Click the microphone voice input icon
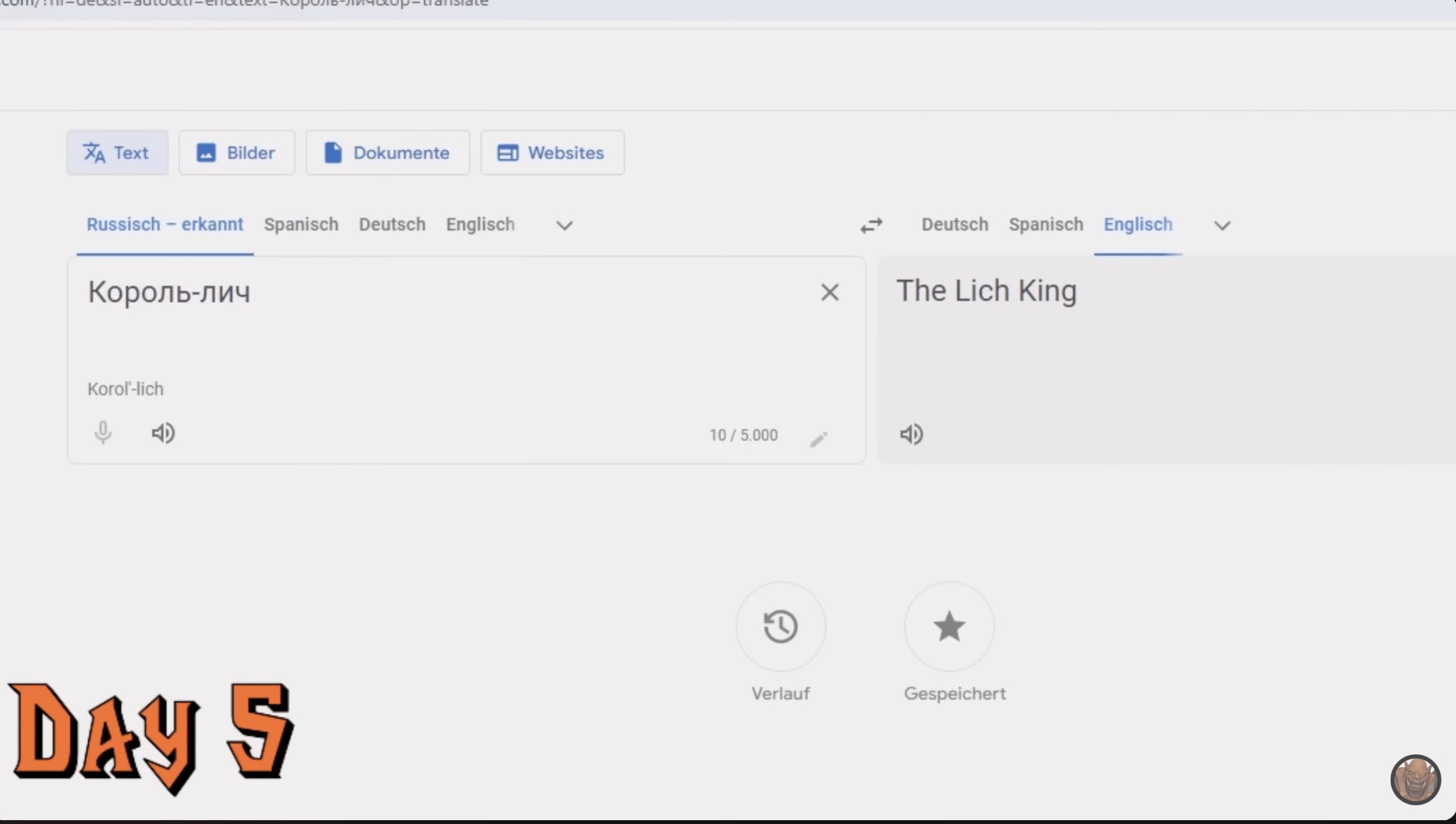This screenshot has width=1456, height=824. pyautogui.click(x=103, y=433)
